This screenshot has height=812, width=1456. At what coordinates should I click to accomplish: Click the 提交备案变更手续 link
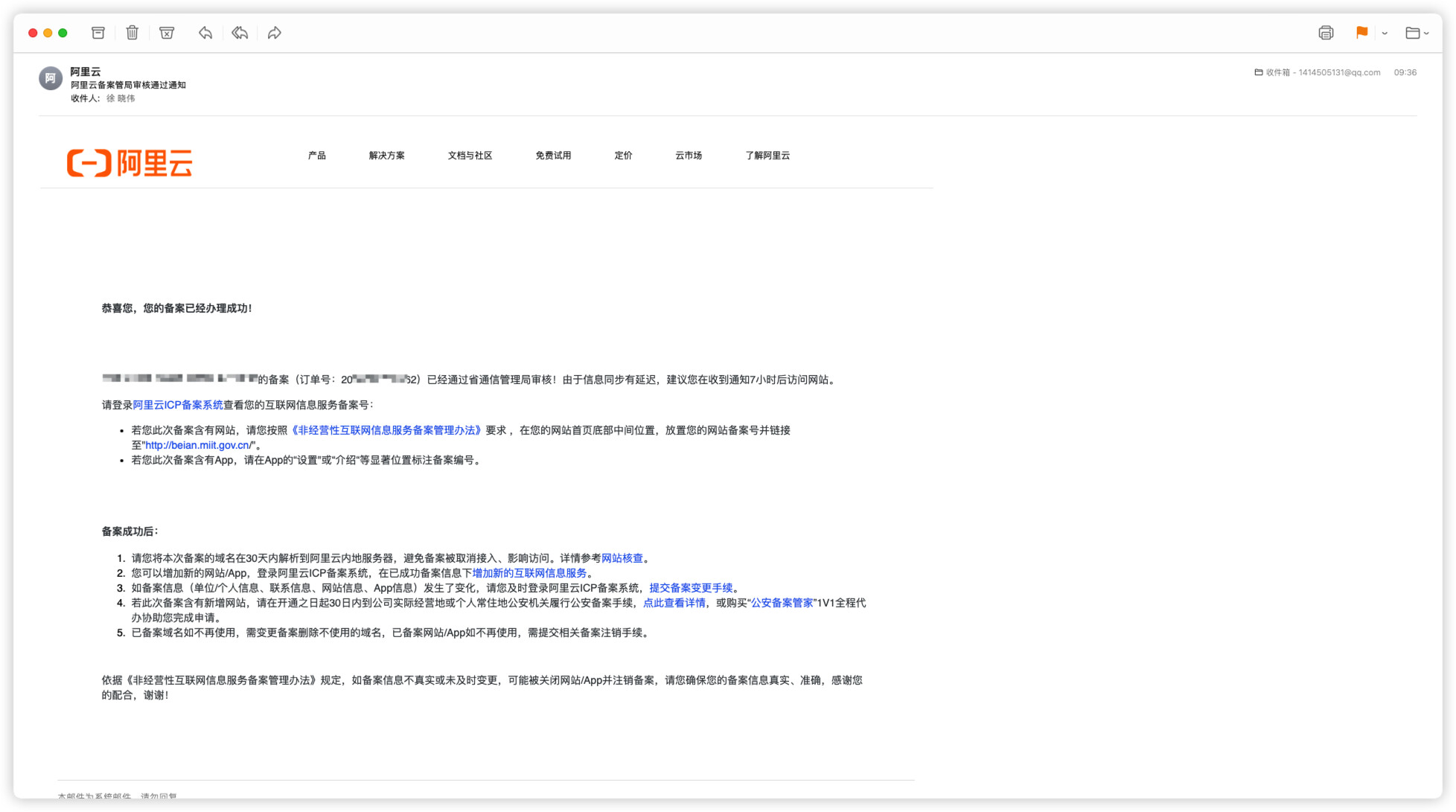(x=691, y=588)
